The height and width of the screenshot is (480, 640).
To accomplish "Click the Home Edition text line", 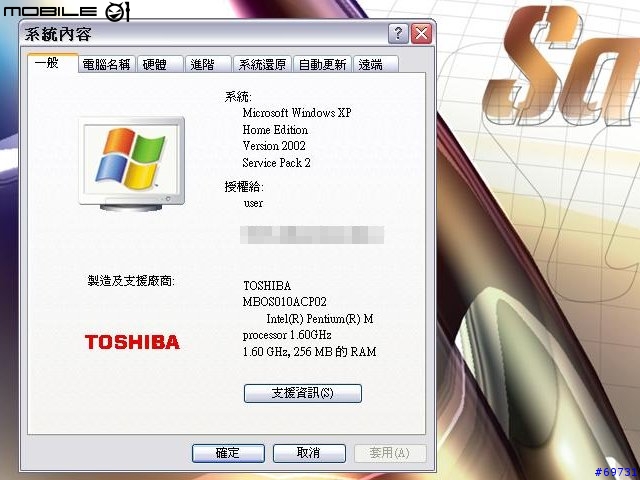I will [275, 130].
